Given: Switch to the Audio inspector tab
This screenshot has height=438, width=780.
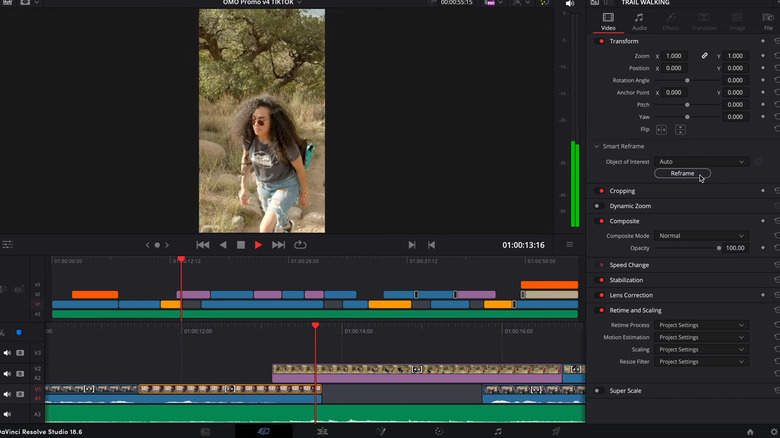Looking at the screenshot, I should click(639, 21).
